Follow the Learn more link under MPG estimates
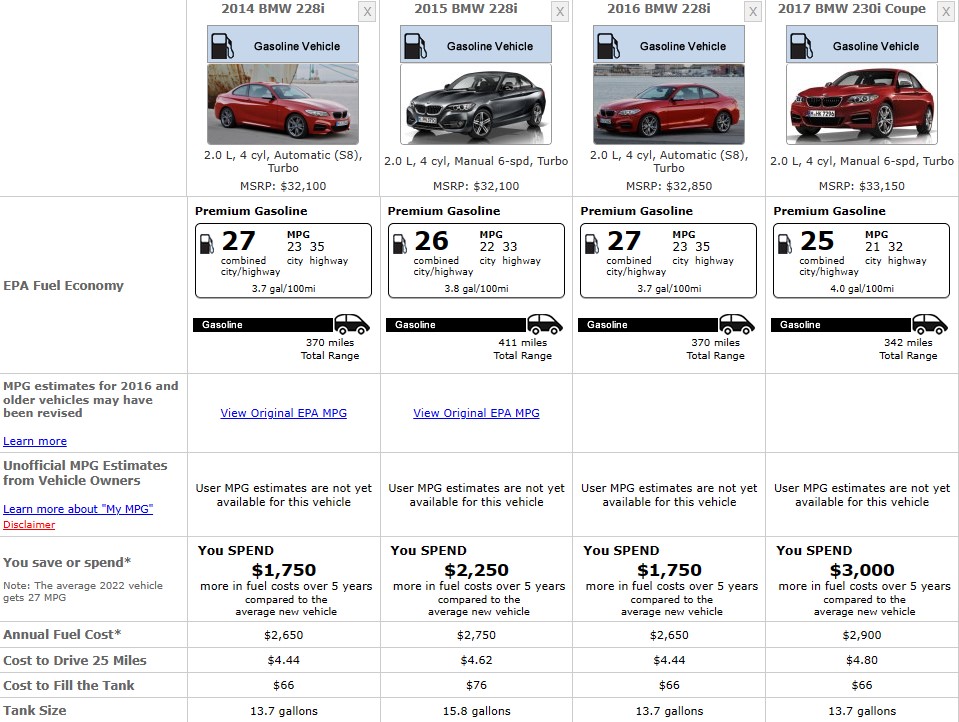The height and width of the screenshot is (722, 959). (x=35, y=441)
